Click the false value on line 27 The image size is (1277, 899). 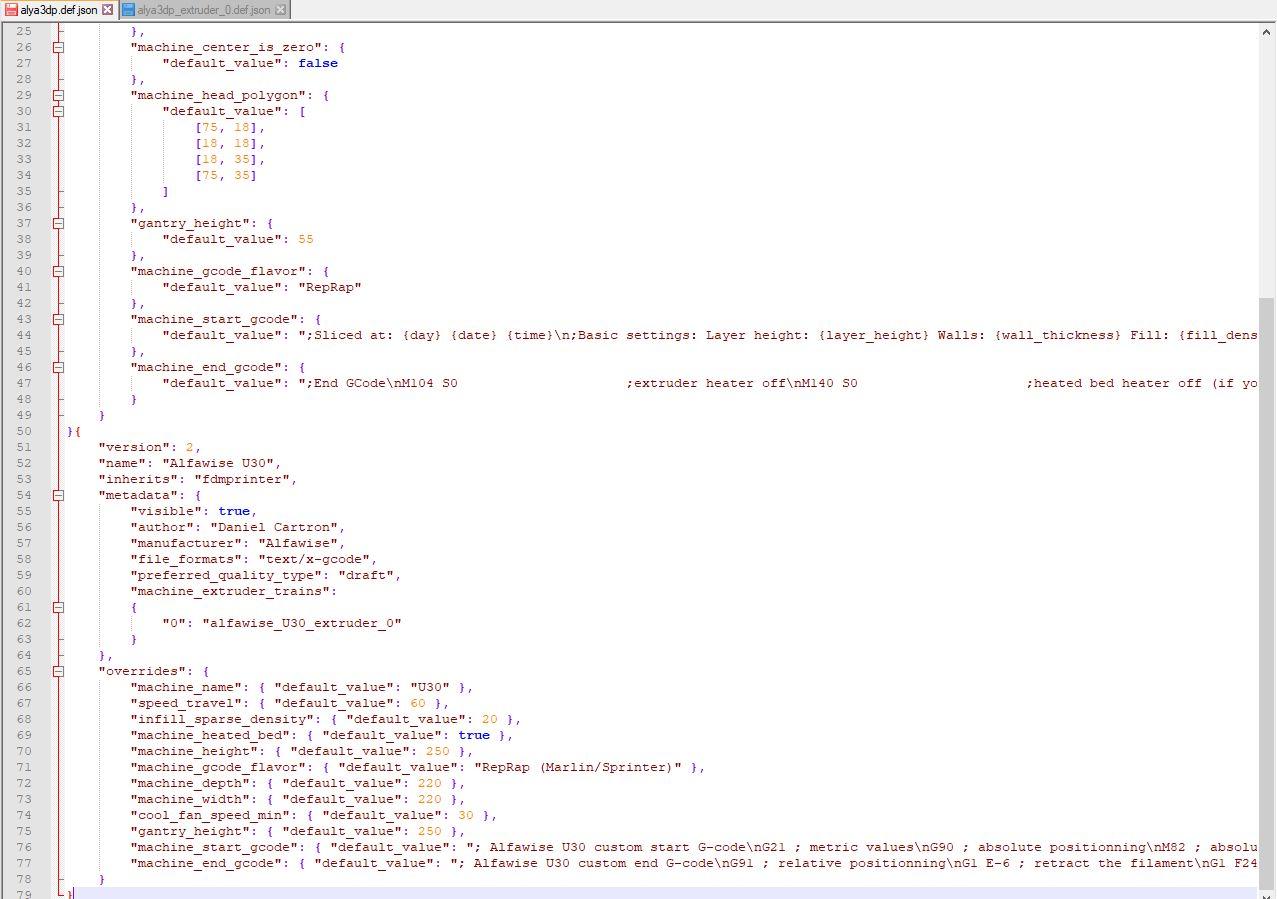[x=318, y=63]
